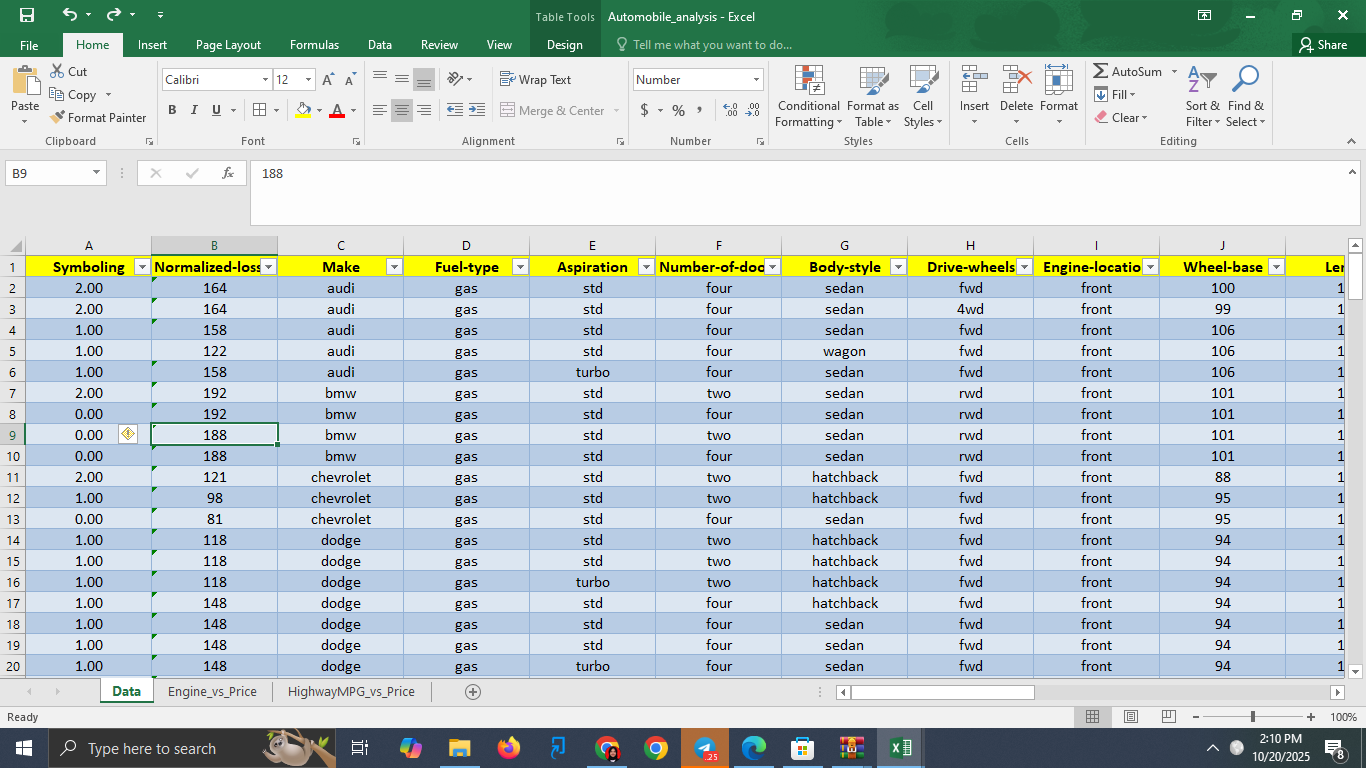Align text to the left
The height and width of the screenshot is (768, 1366).
[x=380, y=110]
